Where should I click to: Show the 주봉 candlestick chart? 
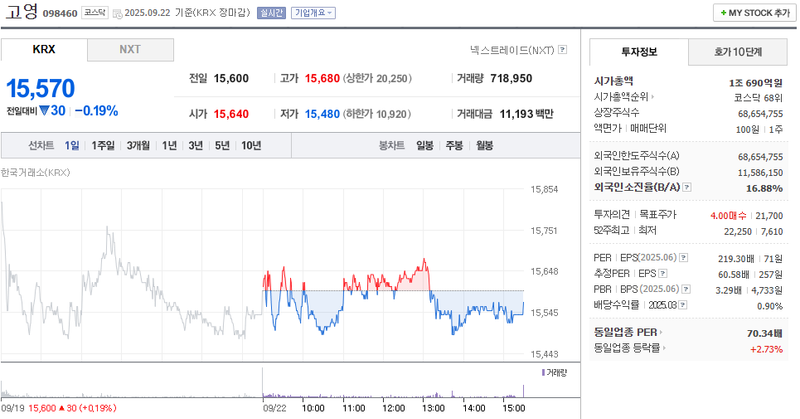pyautogui.click(x=454, y=146)
